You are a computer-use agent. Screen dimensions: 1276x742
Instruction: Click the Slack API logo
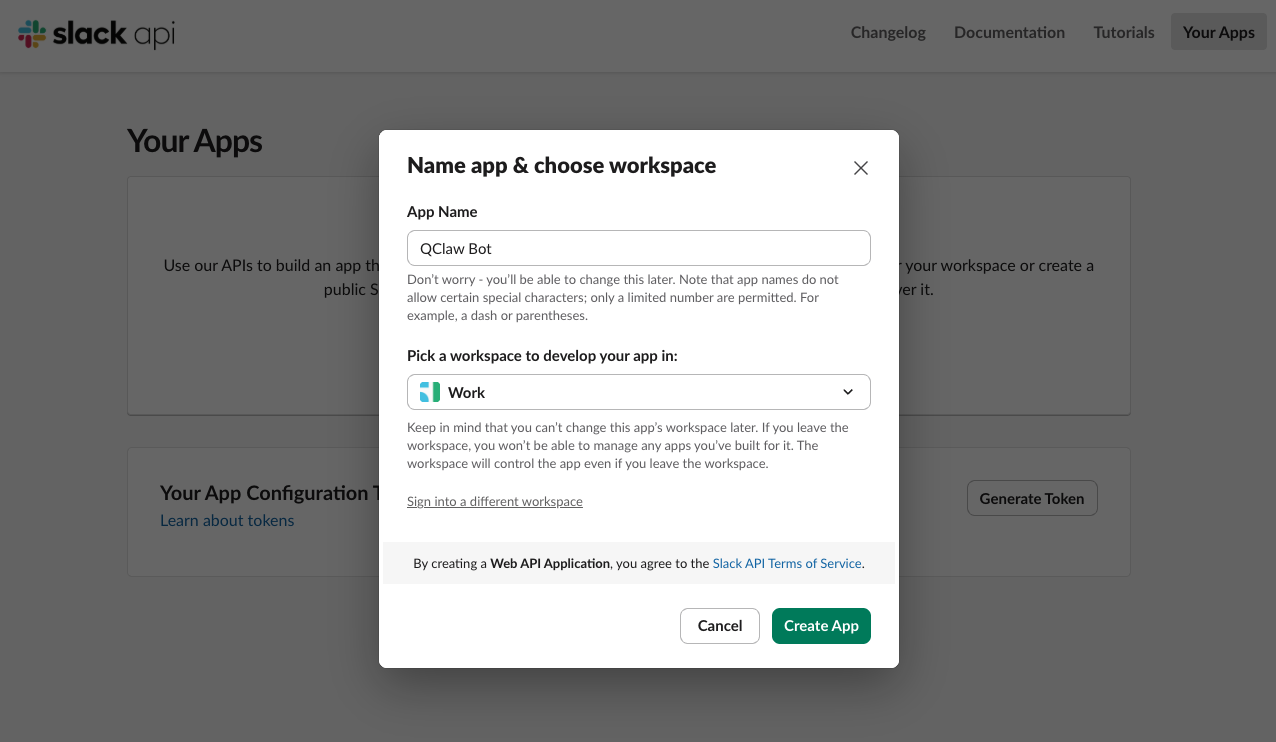click(97, 34)
